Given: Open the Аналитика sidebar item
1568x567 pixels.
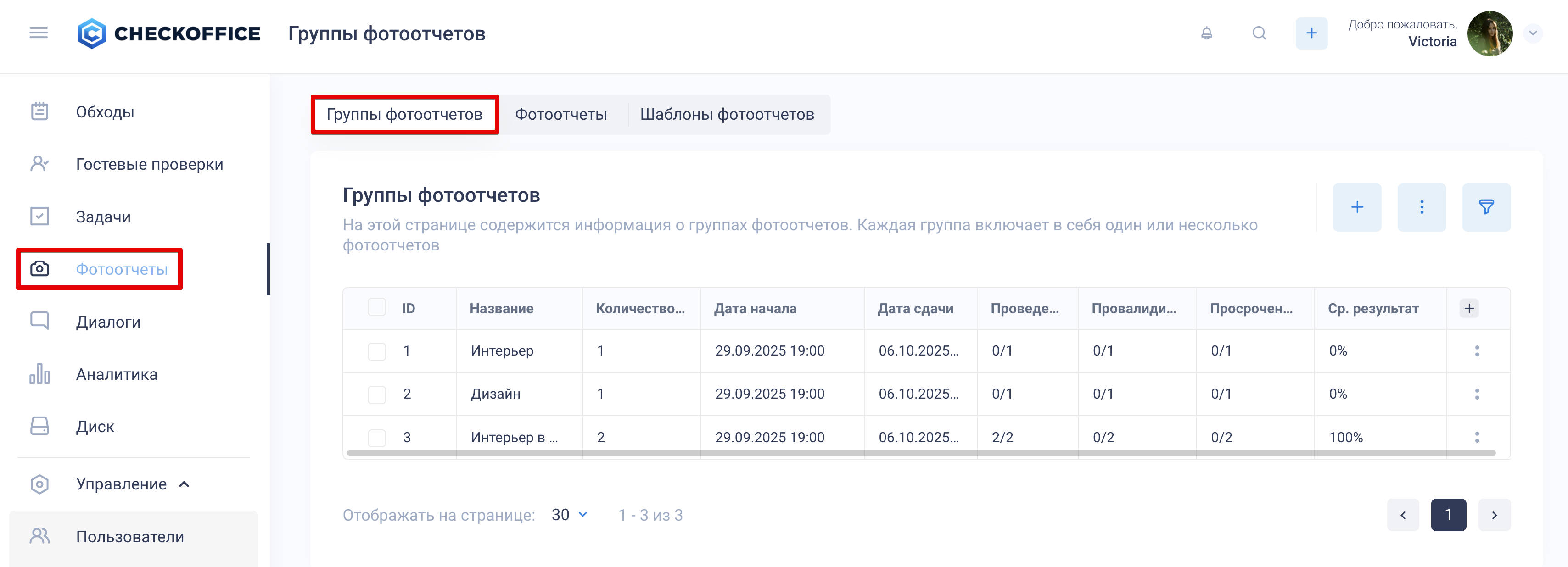Looking at the screenshot, I should click(x=116, y=374).
